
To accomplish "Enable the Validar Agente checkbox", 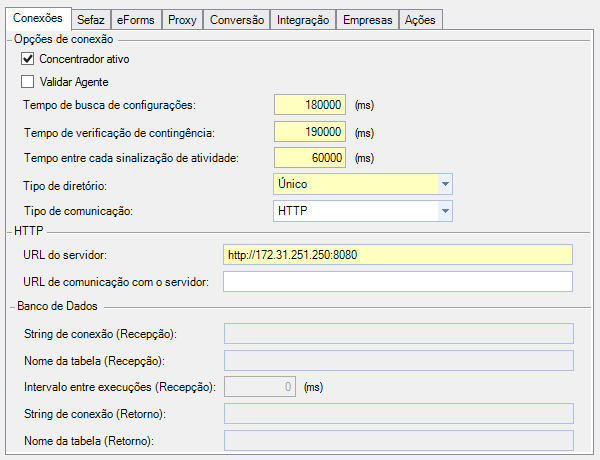I will click(x=27, y=82).
